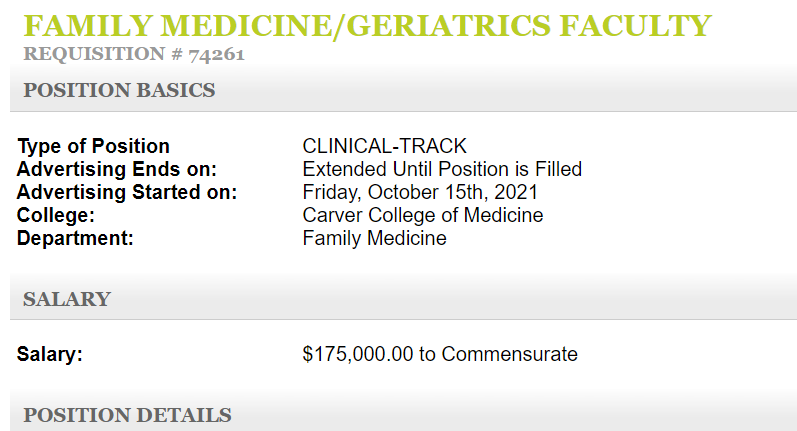Click the 'Advertising Ends on:' label
Viewport: 797px width, 431px height.
[x=116, y=170]
